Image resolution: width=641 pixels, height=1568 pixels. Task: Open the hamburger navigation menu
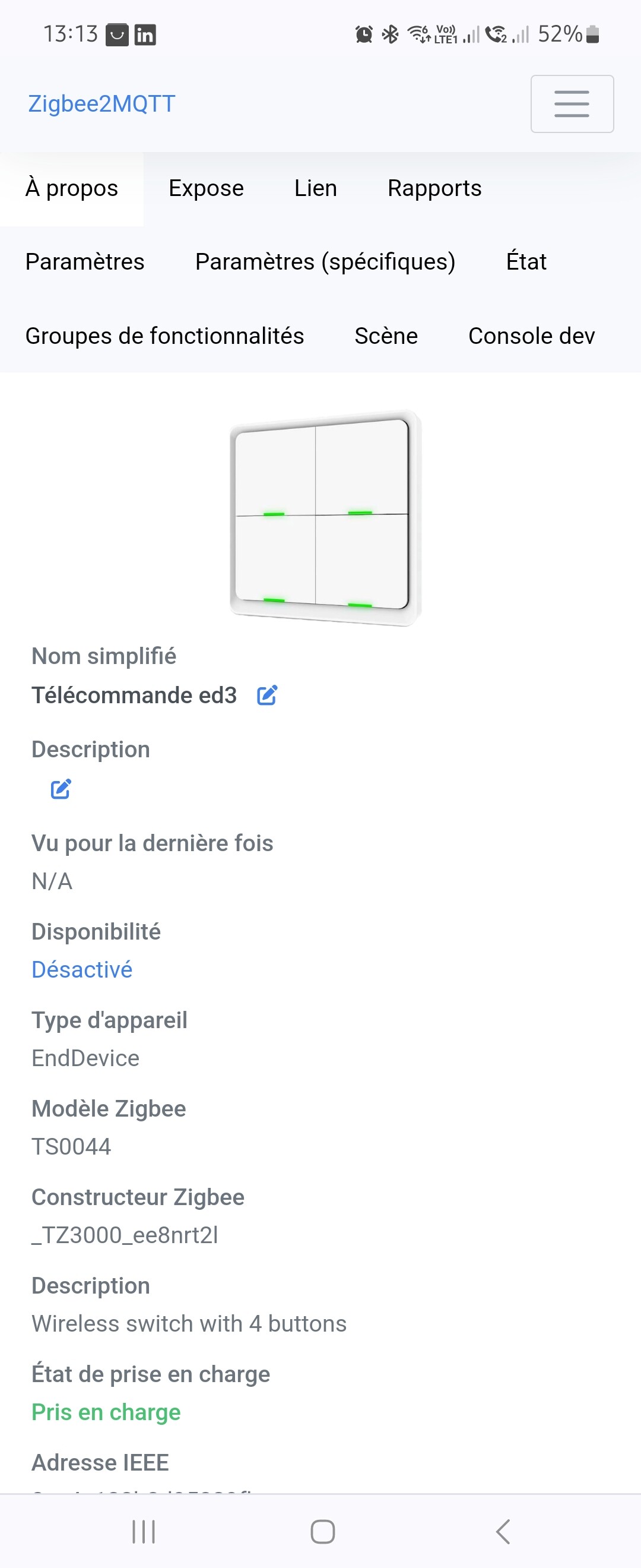pyautogui.click(x=572, y=103)
